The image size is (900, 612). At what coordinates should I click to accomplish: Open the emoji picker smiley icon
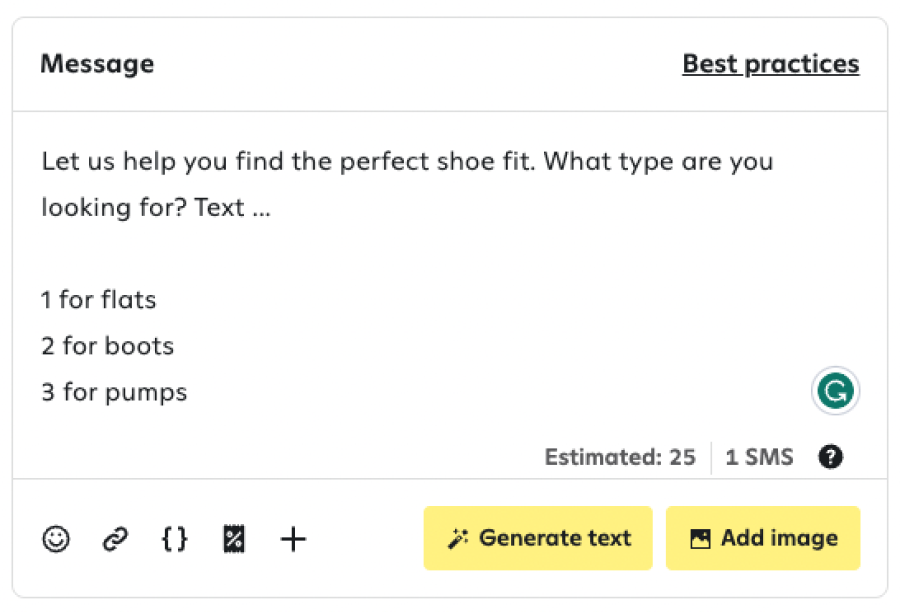coord(56,539)
